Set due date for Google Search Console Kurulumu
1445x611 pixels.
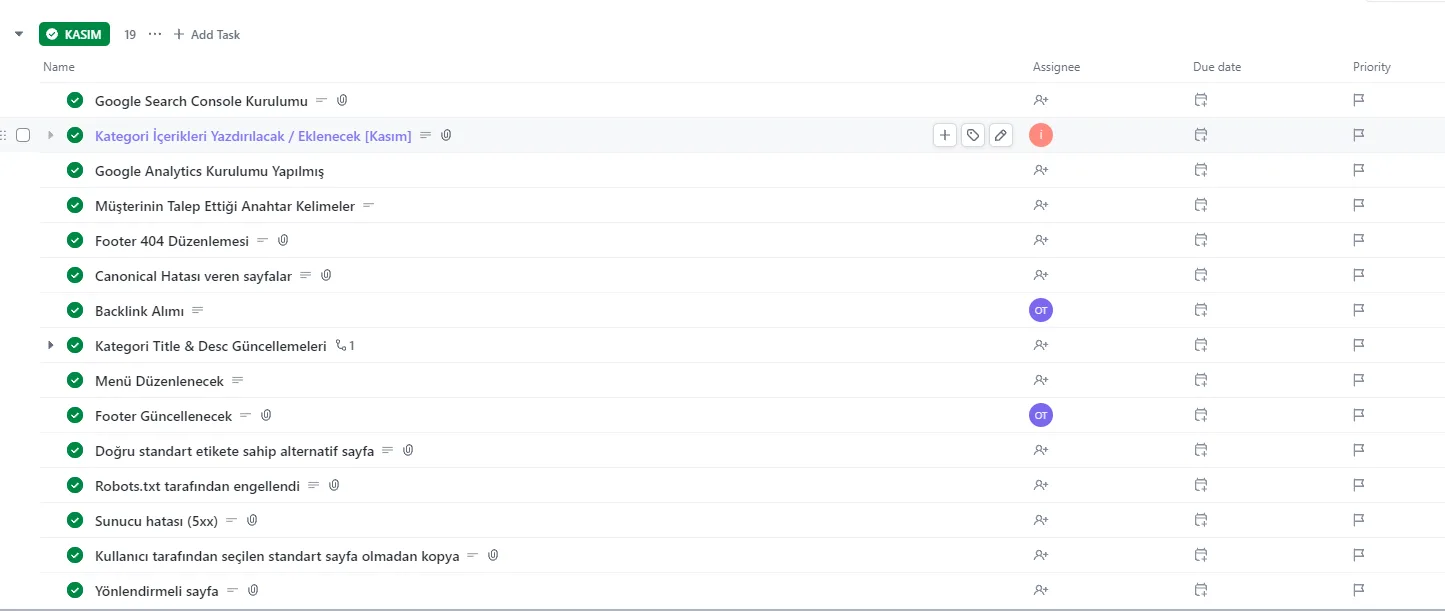click(x=1201, y=100)
